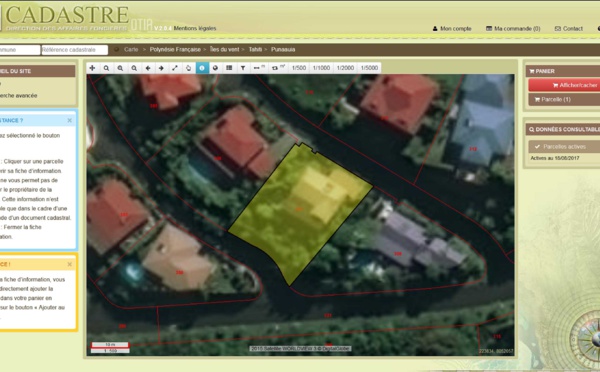
Task: Click the filter funnel icon
Action: click(243, 68)
